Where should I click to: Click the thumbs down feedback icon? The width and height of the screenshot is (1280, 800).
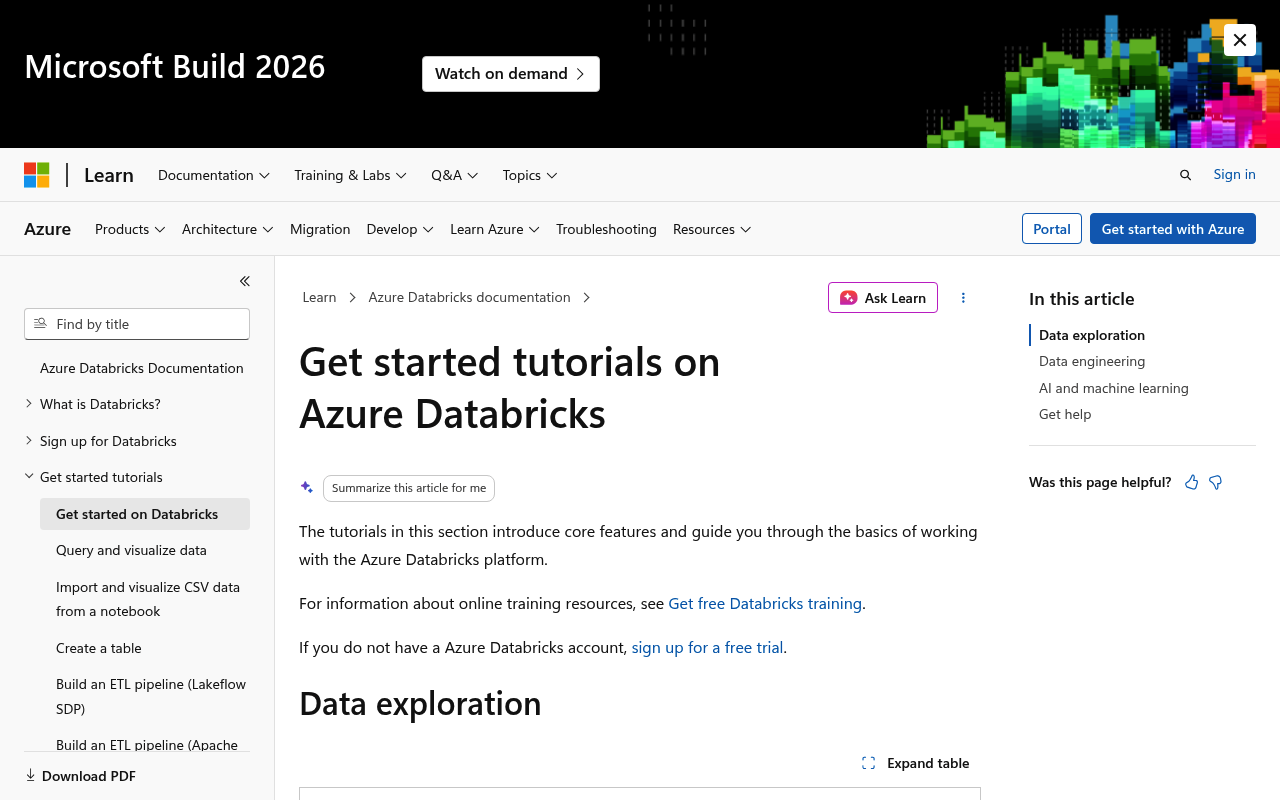pos(1216,482)
